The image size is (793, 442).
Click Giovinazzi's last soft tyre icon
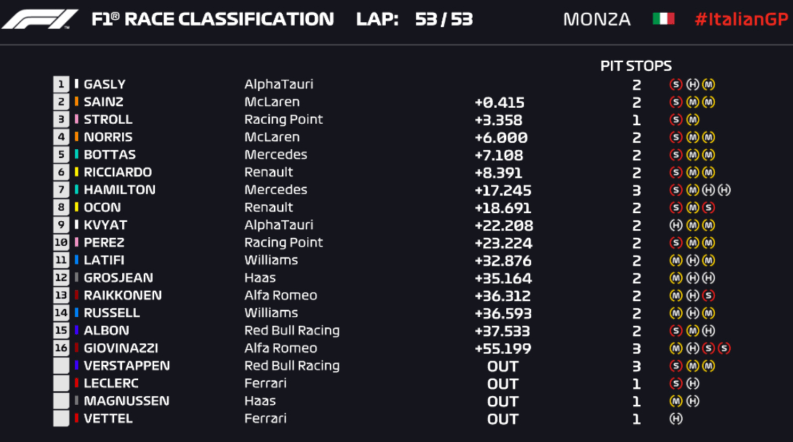coord(724,348)
